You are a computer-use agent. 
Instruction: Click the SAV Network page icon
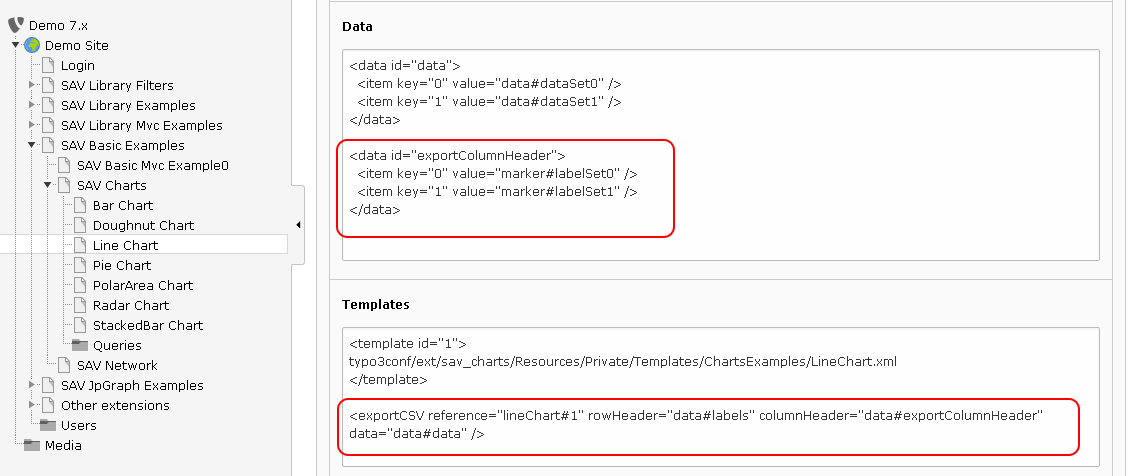tap(64, 365)
